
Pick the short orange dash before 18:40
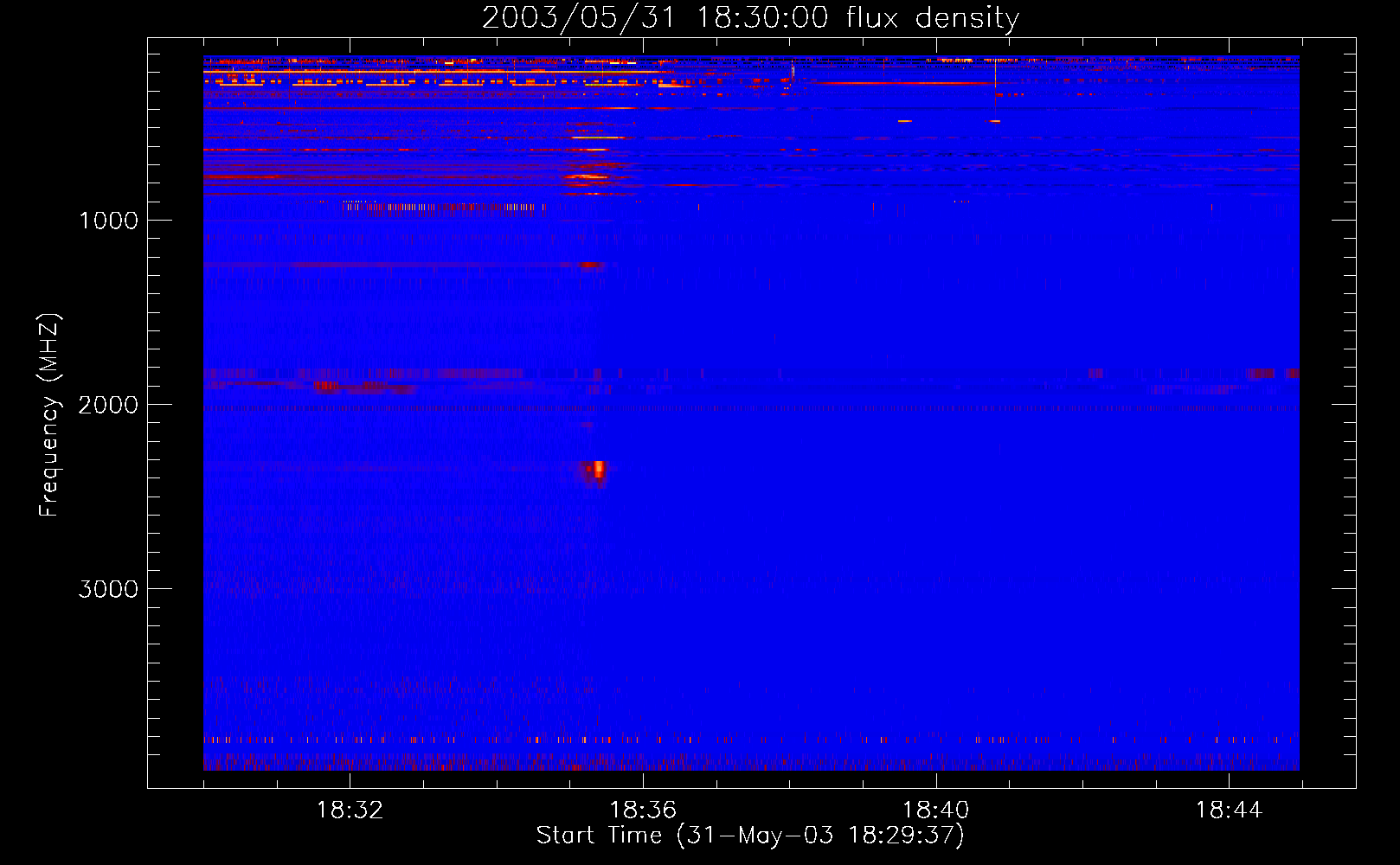[904, 121]
